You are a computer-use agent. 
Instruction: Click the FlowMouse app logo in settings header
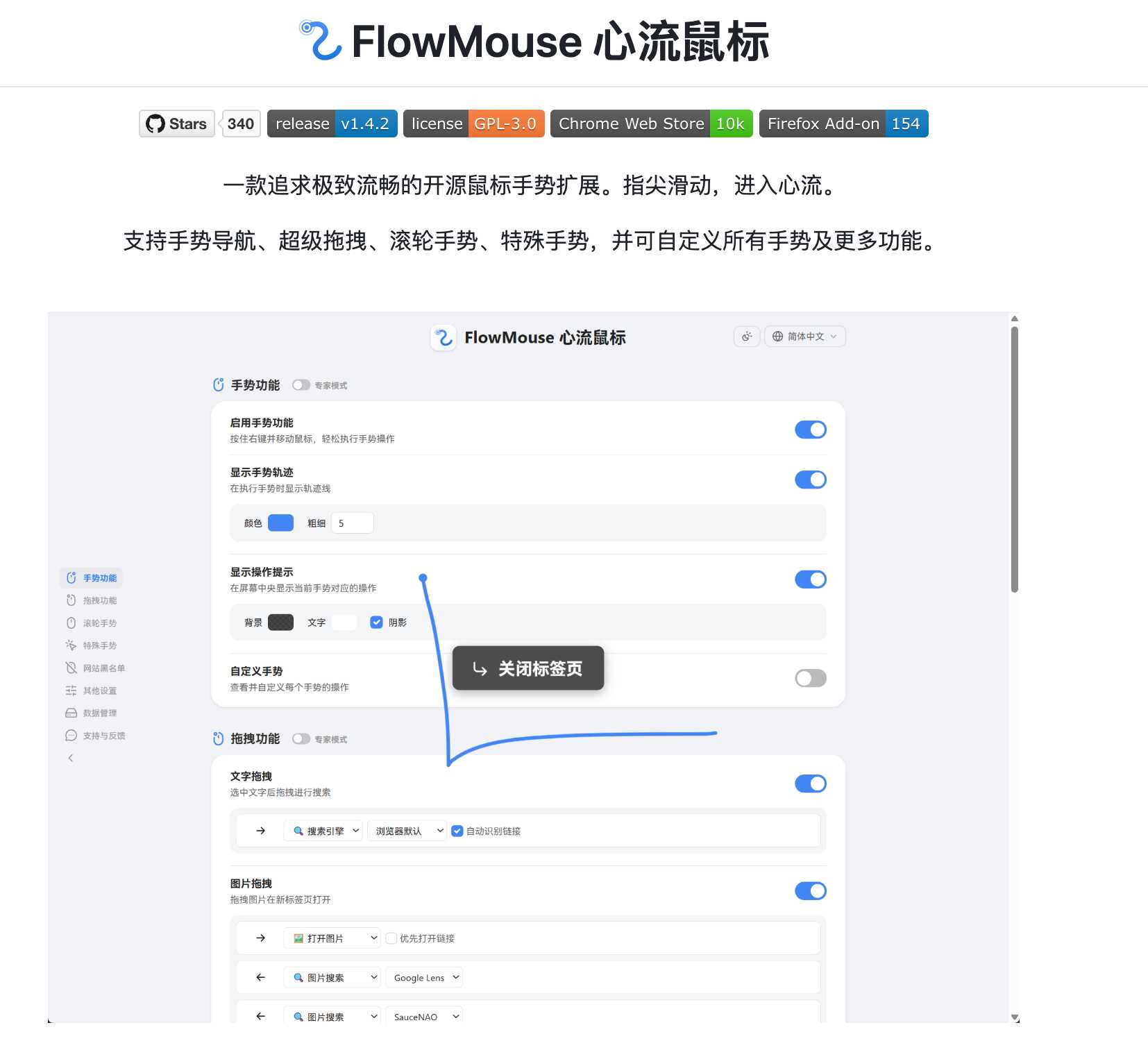[444, 338]
